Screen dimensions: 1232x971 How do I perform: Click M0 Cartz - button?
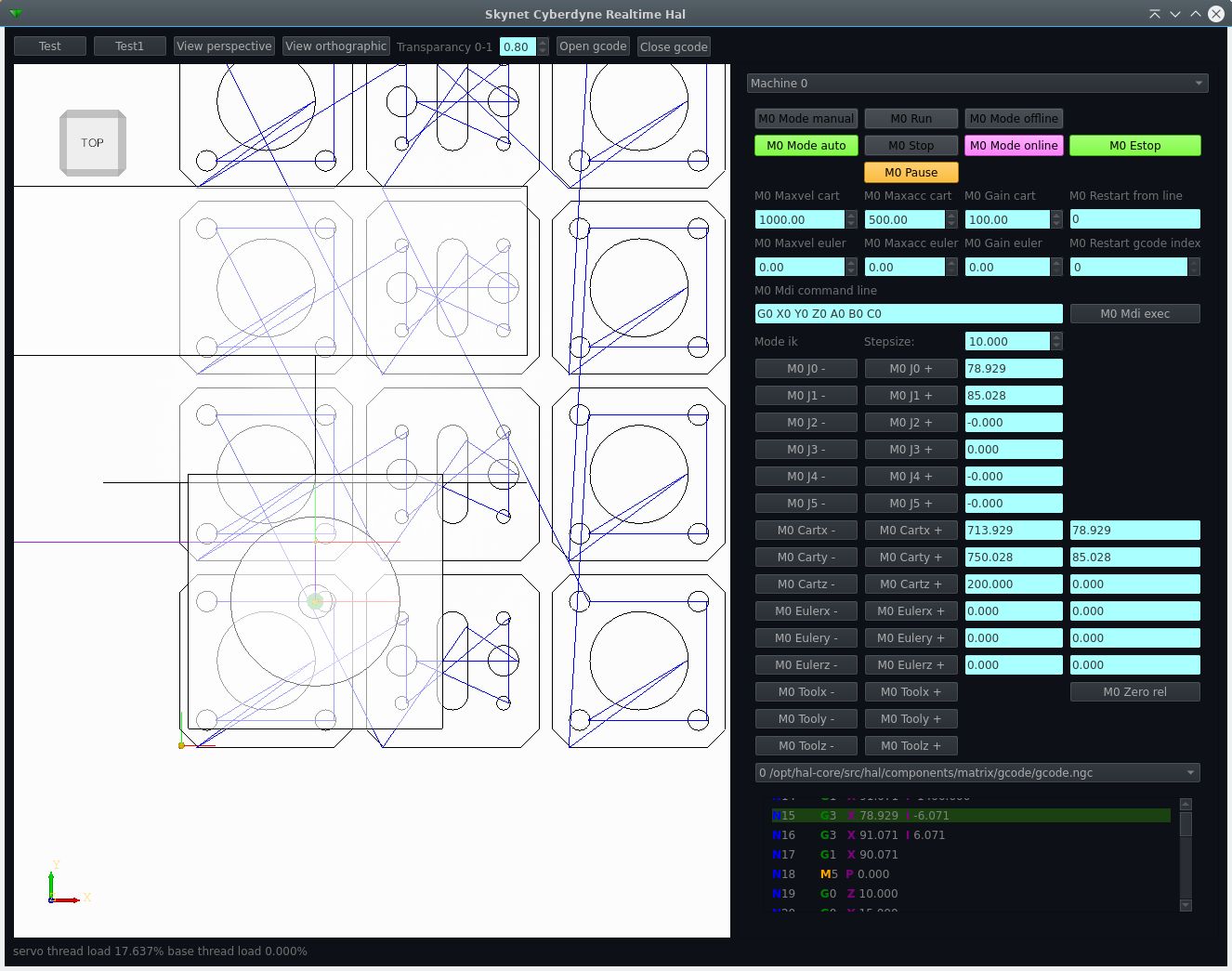[x=806, y=584]
